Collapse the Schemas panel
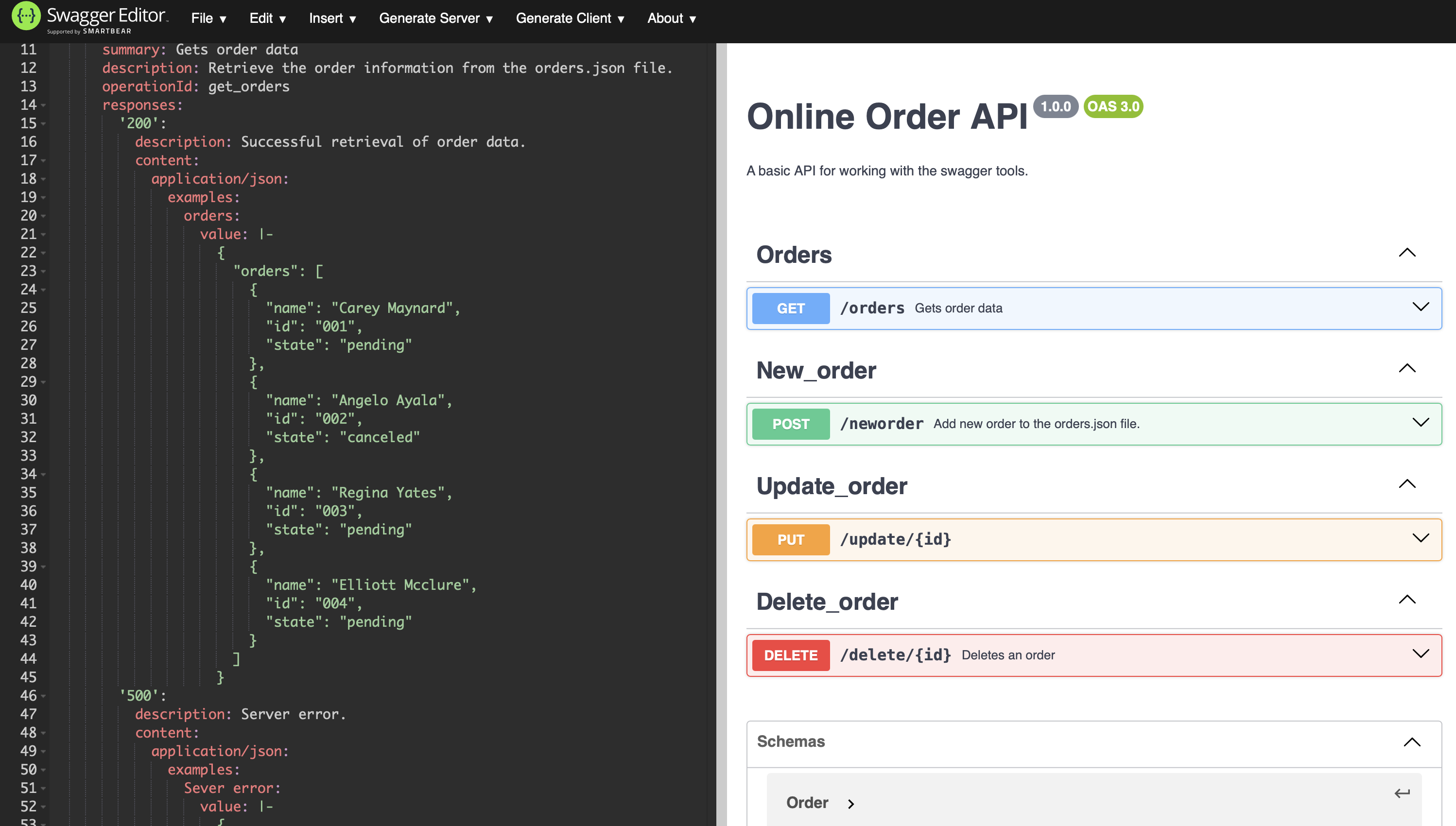The width and height of the screenshot is (1456, 826). point(1411,741)
